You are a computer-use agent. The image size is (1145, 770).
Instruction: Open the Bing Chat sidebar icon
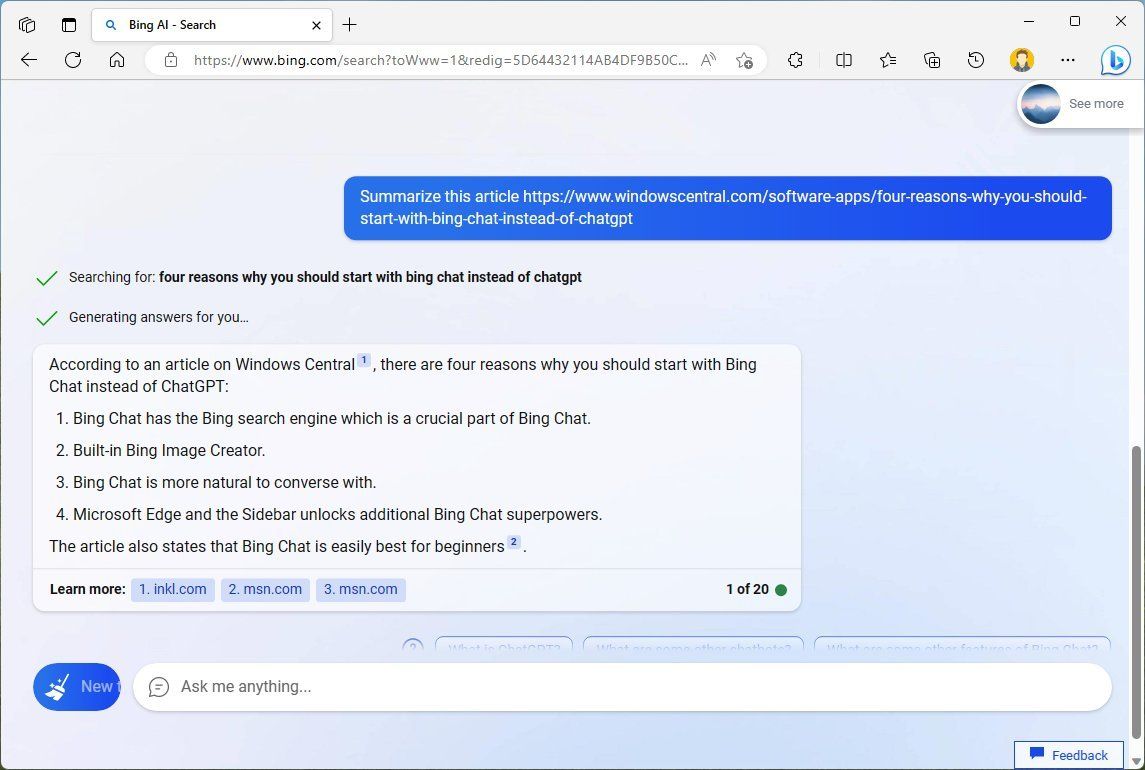pos(1115,60)
